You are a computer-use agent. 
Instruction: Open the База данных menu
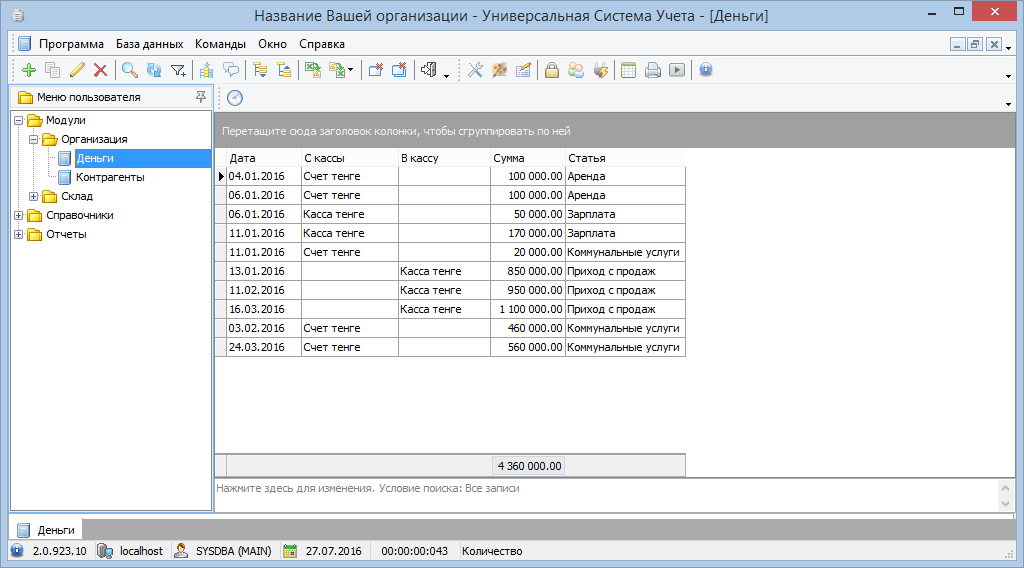click(149, 44)
